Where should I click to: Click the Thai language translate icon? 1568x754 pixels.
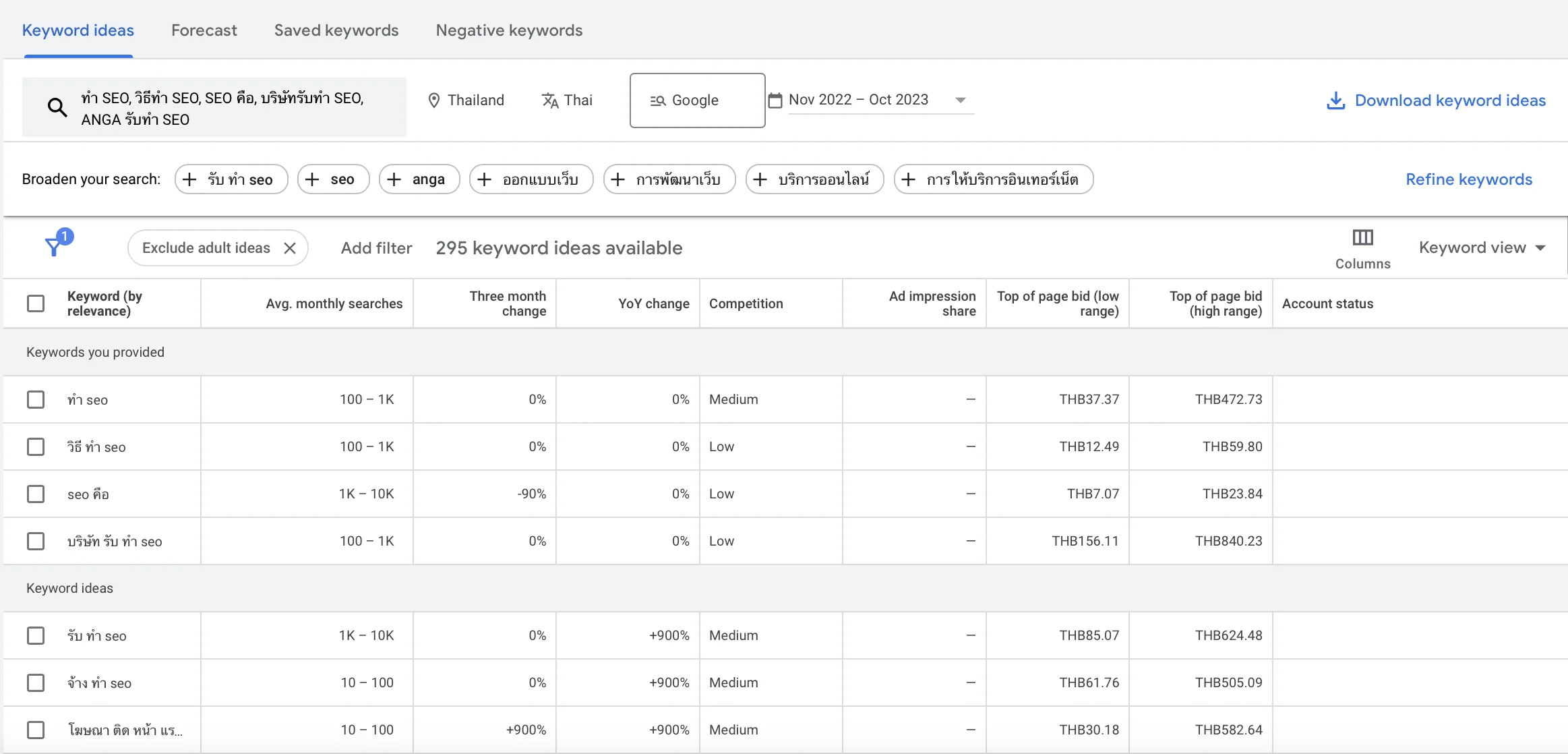click(550, 100)
